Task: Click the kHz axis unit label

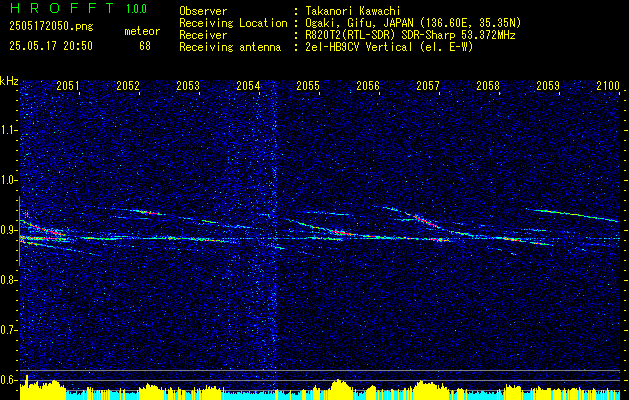Action: pos(9,81)
